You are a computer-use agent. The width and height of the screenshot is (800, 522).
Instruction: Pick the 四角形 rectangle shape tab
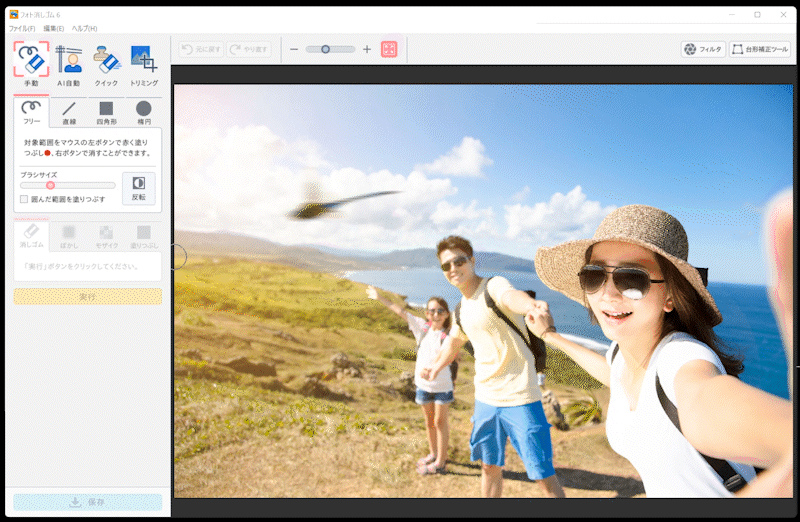coord(106,112)
